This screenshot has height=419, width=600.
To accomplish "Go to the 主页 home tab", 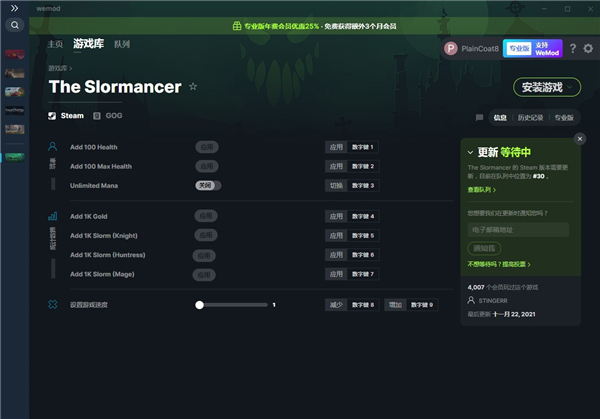I will (x=55, y=44).
